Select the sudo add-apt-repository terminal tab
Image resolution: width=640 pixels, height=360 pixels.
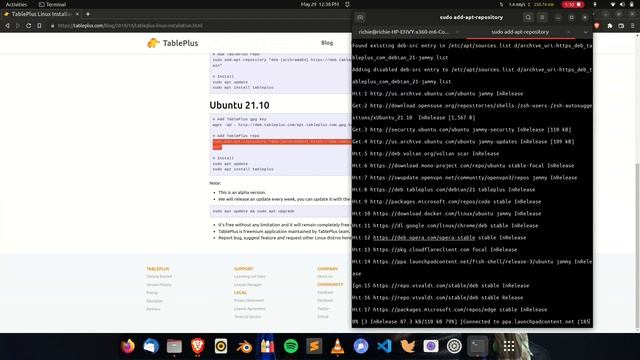point(520,32)
